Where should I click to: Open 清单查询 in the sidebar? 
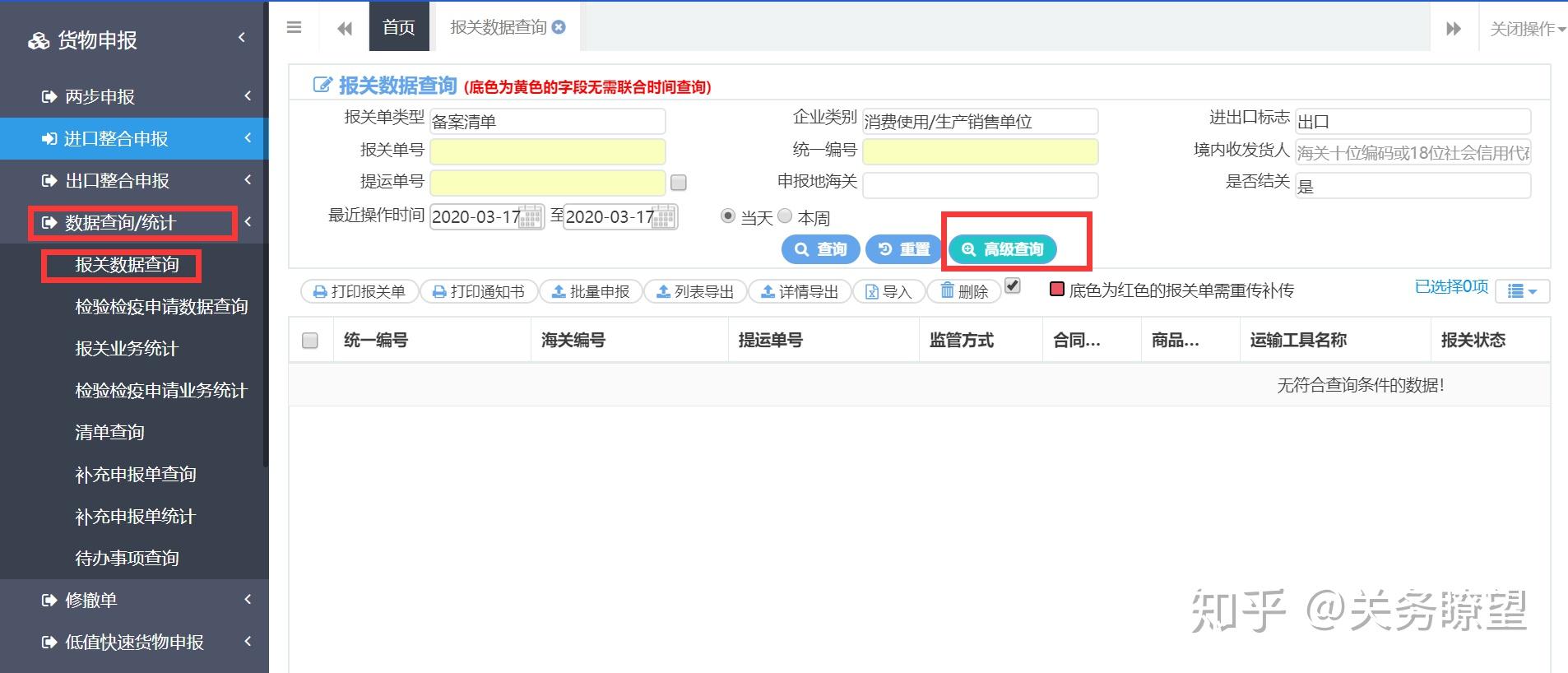[109, 432]
